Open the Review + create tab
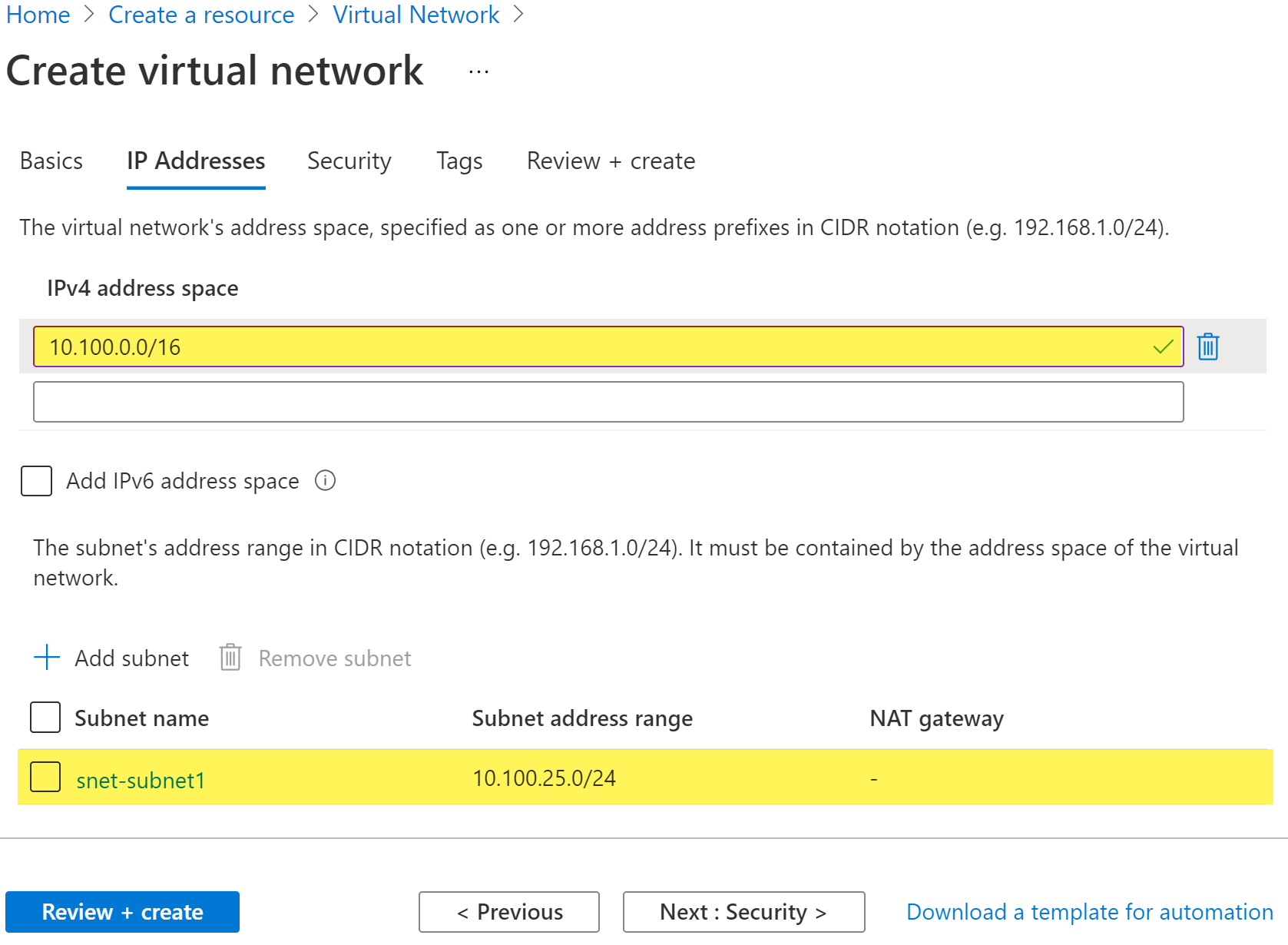 611,161
